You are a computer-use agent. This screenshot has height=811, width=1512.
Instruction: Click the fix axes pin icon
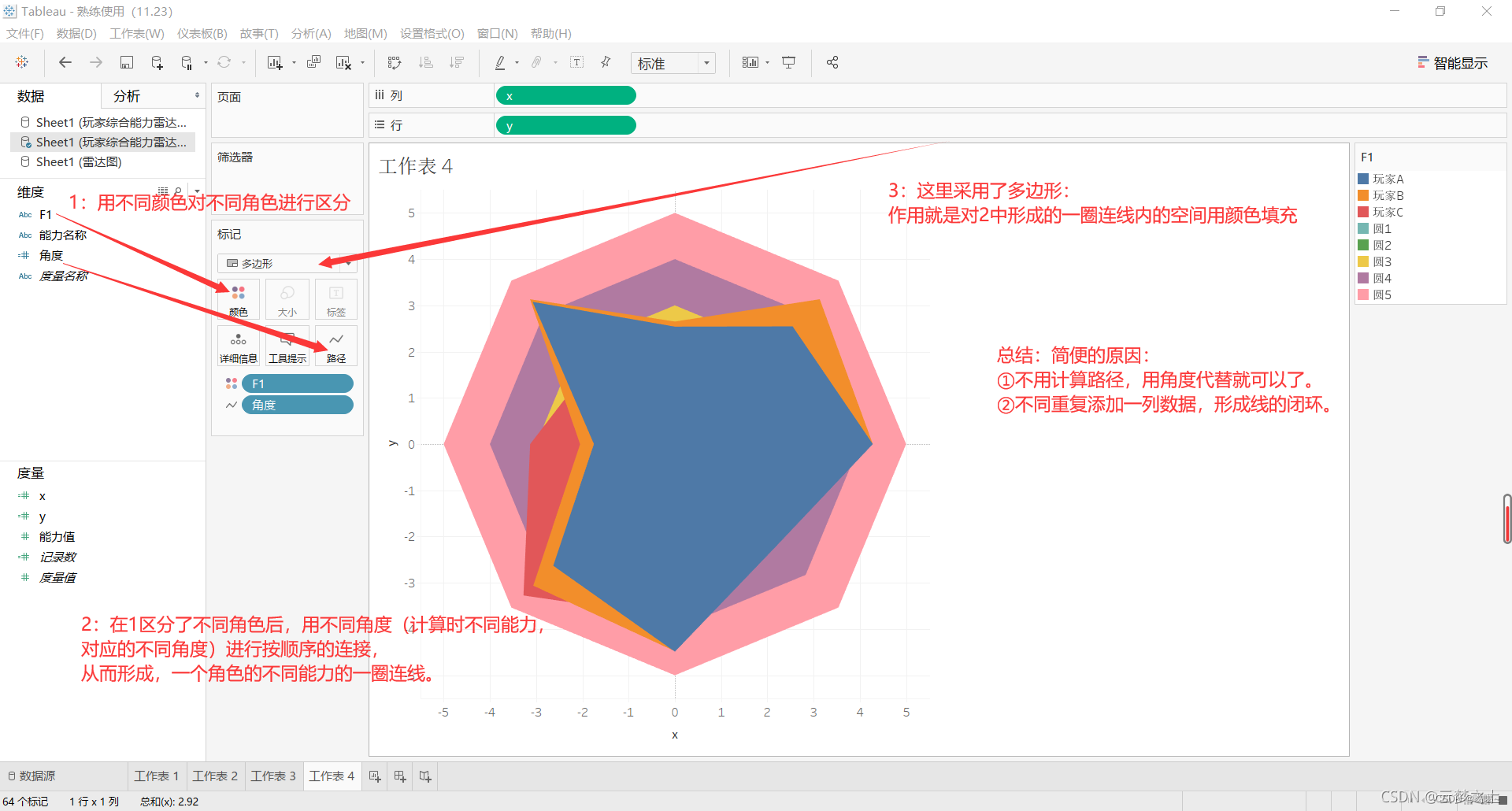(606, 62)
